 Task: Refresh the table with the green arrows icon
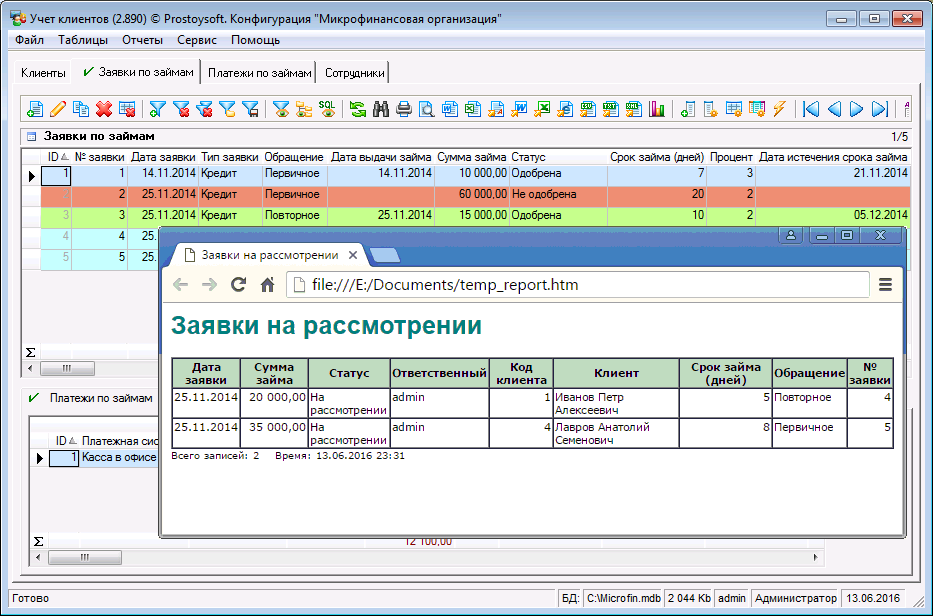click(358, 109)
